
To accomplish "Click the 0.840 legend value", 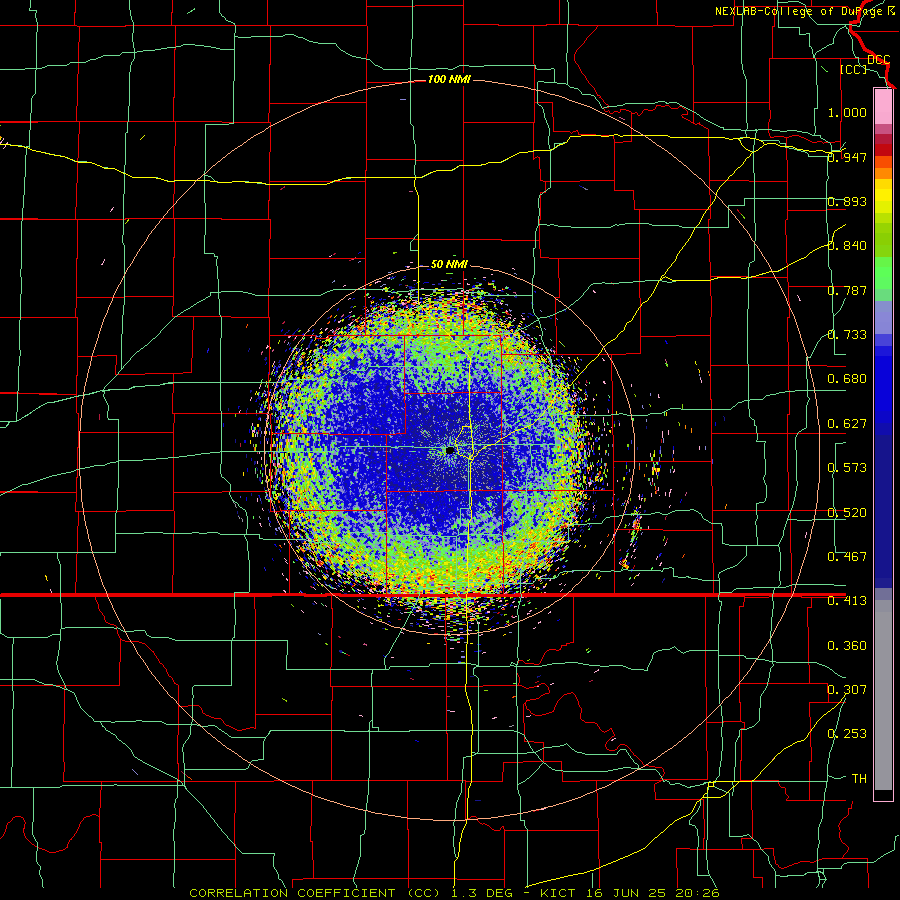I will coord(847,246).
